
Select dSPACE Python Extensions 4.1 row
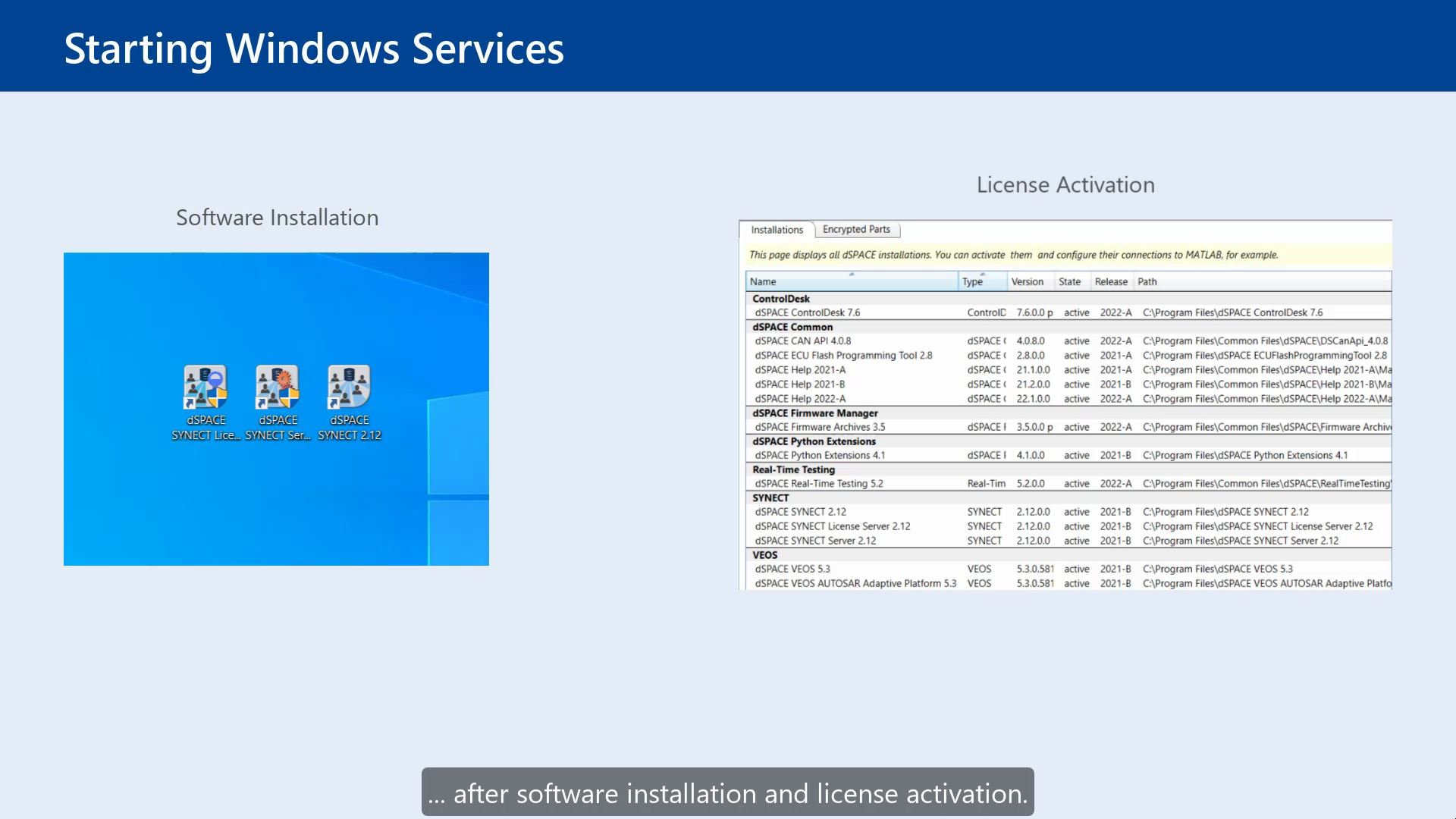coord(1068,455)
